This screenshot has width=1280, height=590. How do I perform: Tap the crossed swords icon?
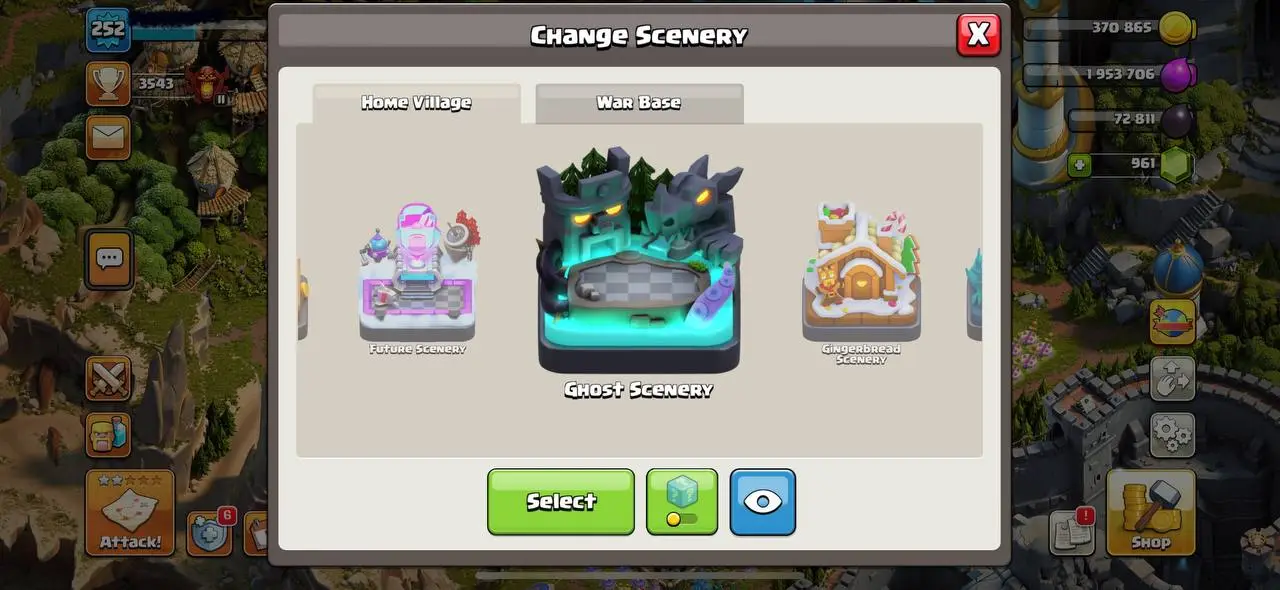click(x=108, y=379)
